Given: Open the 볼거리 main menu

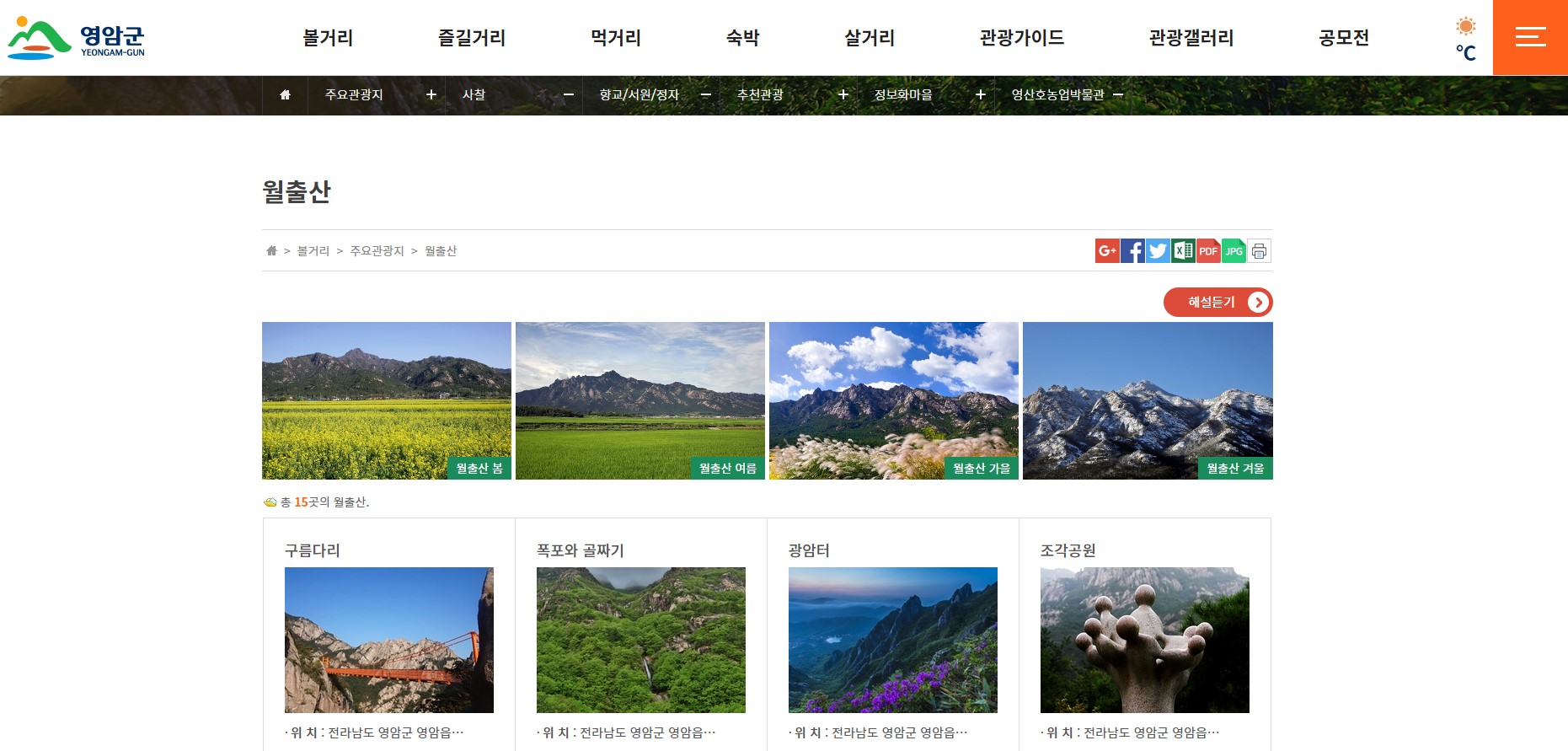Looking at the screenshot, I should tap(328, 38).
